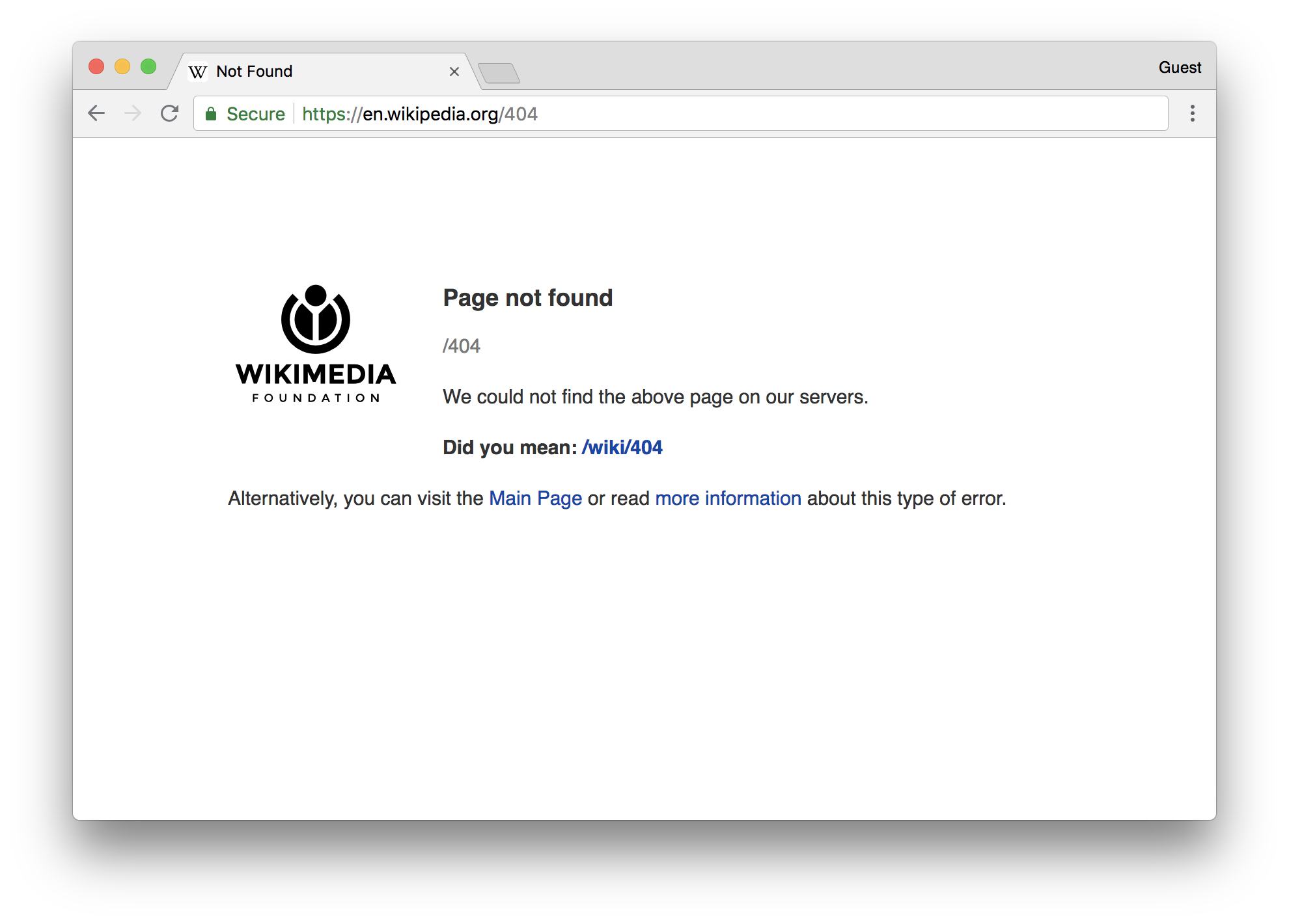
Task: Click the forward navigation arrow
Action: [133, 113]
